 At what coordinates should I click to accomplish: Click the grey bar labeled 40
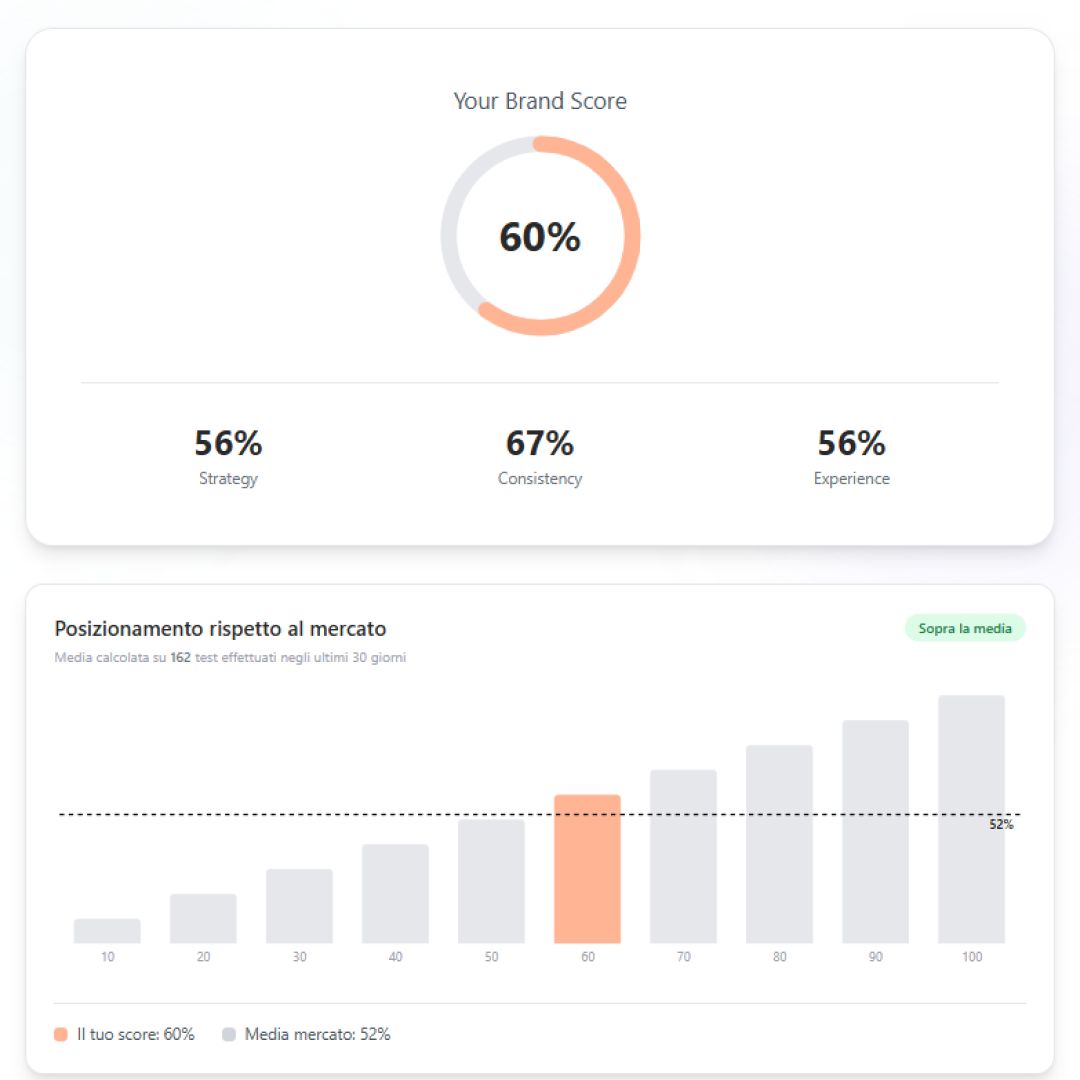coord(395,893)
